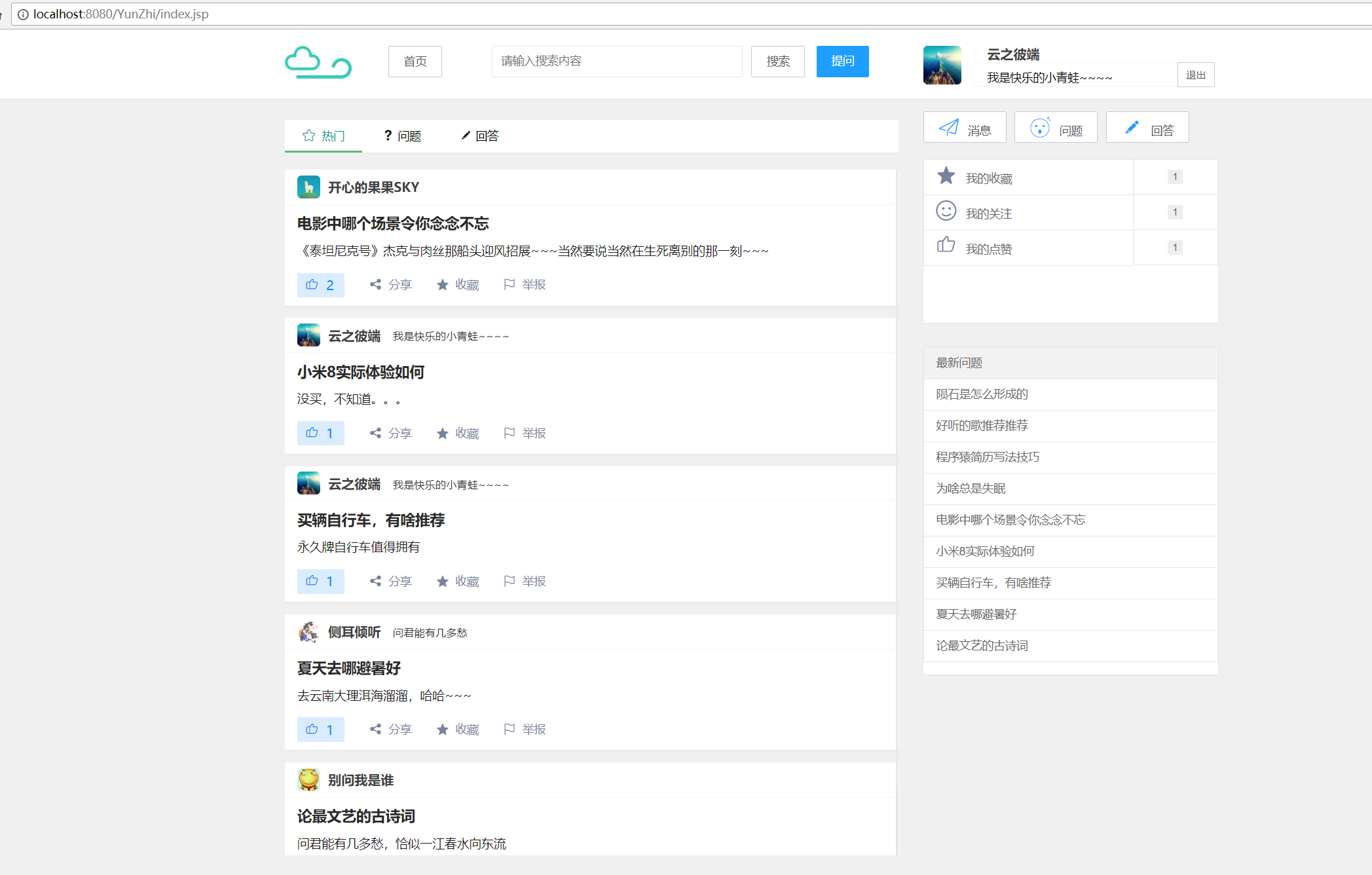
Task: Click inside the search input field
Action: pyautogui.click(x=616, y=61)
